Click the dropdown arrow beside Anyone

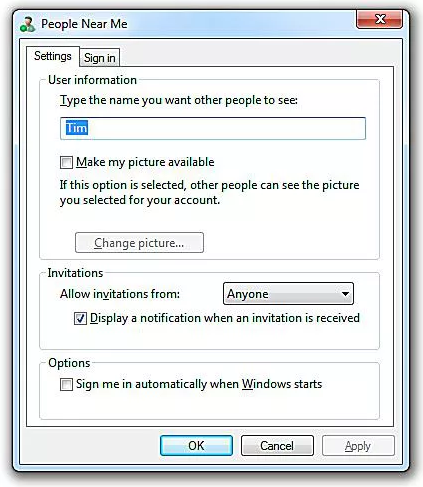[x=345, y=294]
